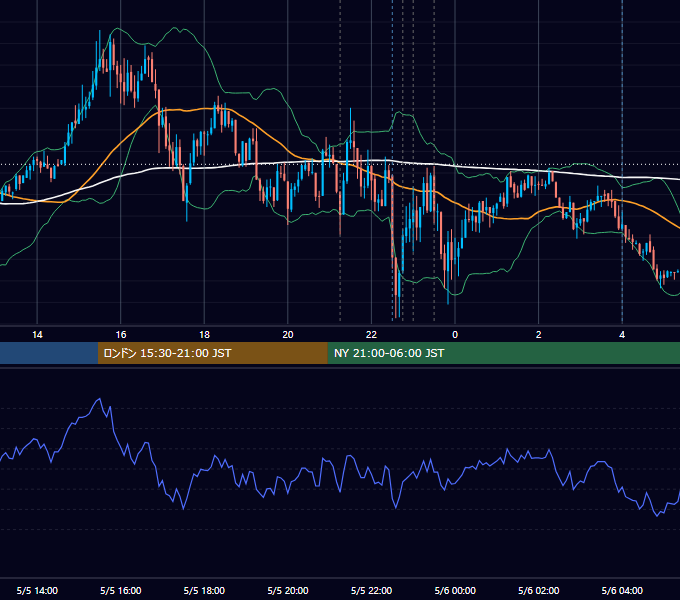Image resolution: width=680 pixels, height=600 pixels.
Task: Click the 5/5 14:00 date label
Action: (x=37, y=590)
